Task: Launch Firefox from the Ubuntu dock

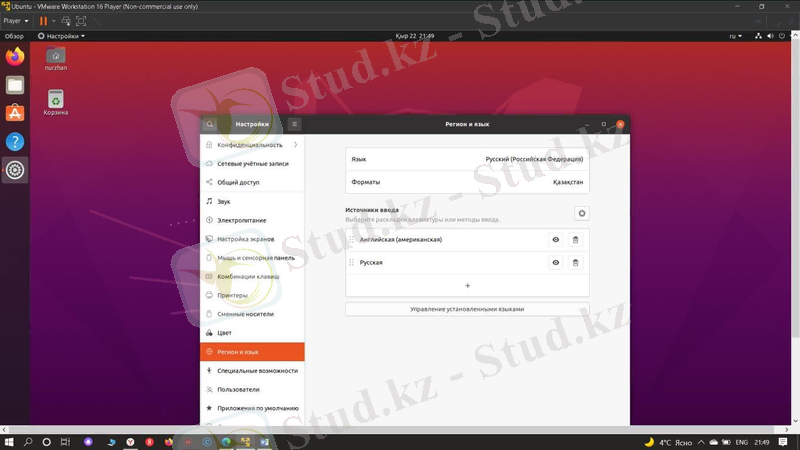Action: (x=15, y=57)
